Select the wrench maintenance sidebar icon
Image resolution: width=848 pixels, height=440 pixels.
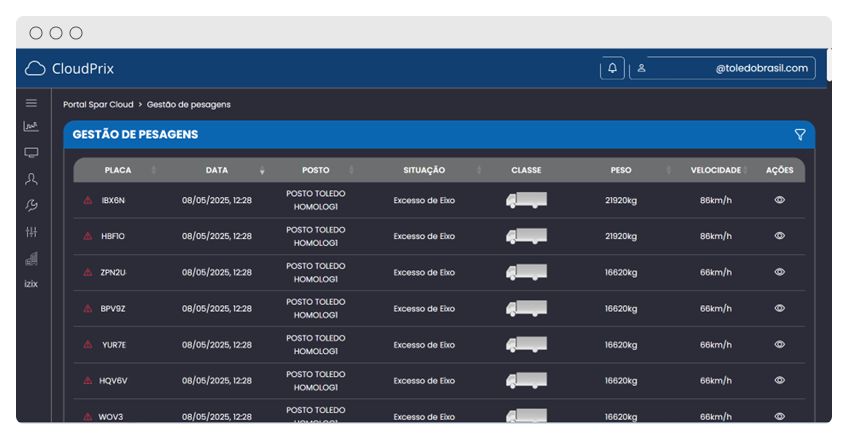(31, 205)
